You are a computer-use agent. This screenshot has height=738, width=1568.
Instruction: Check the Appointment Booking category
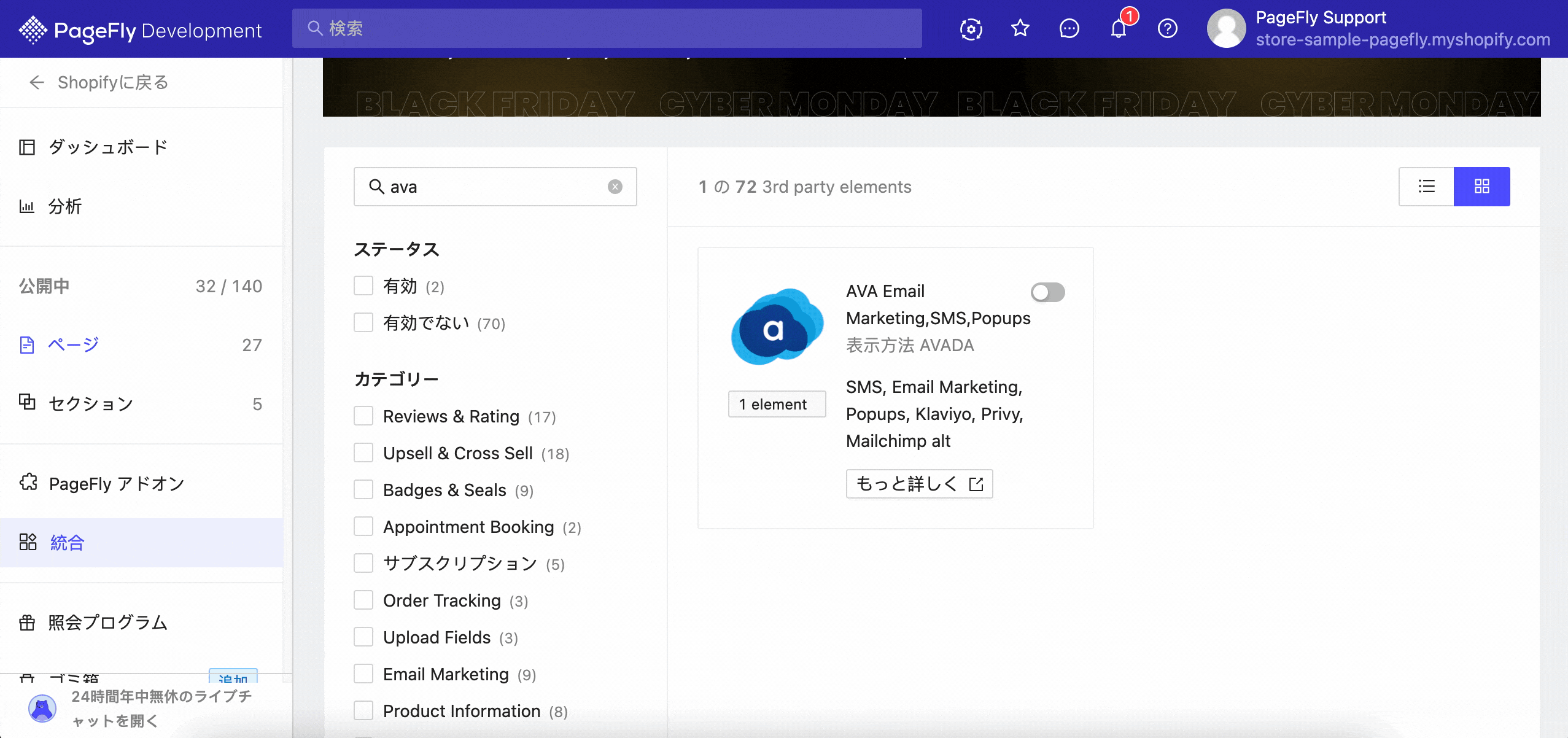pos(363,526)
